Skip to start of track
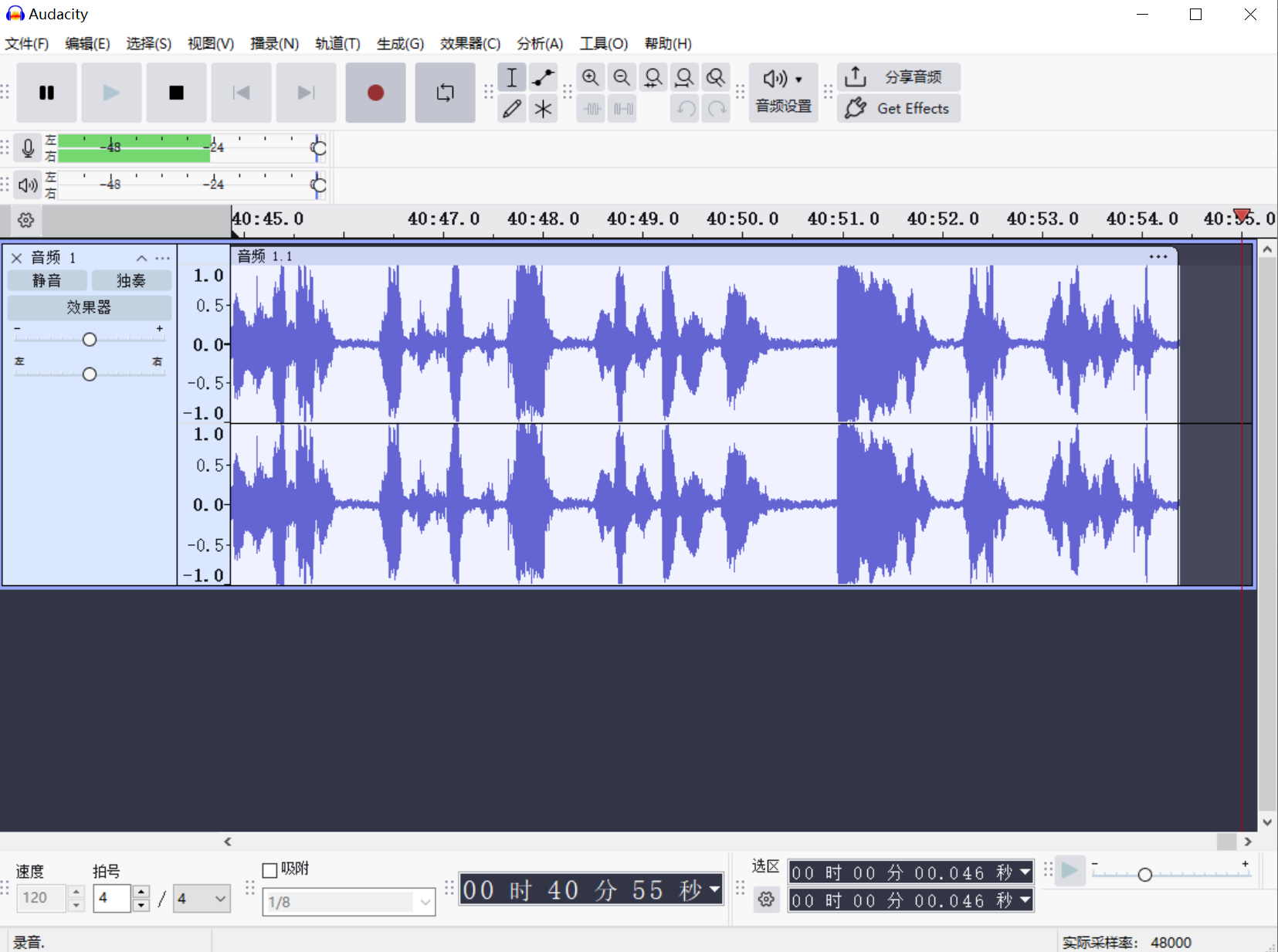Viewport: 1278px width, 952px height. pyautogui.click(x=241, y=93)
